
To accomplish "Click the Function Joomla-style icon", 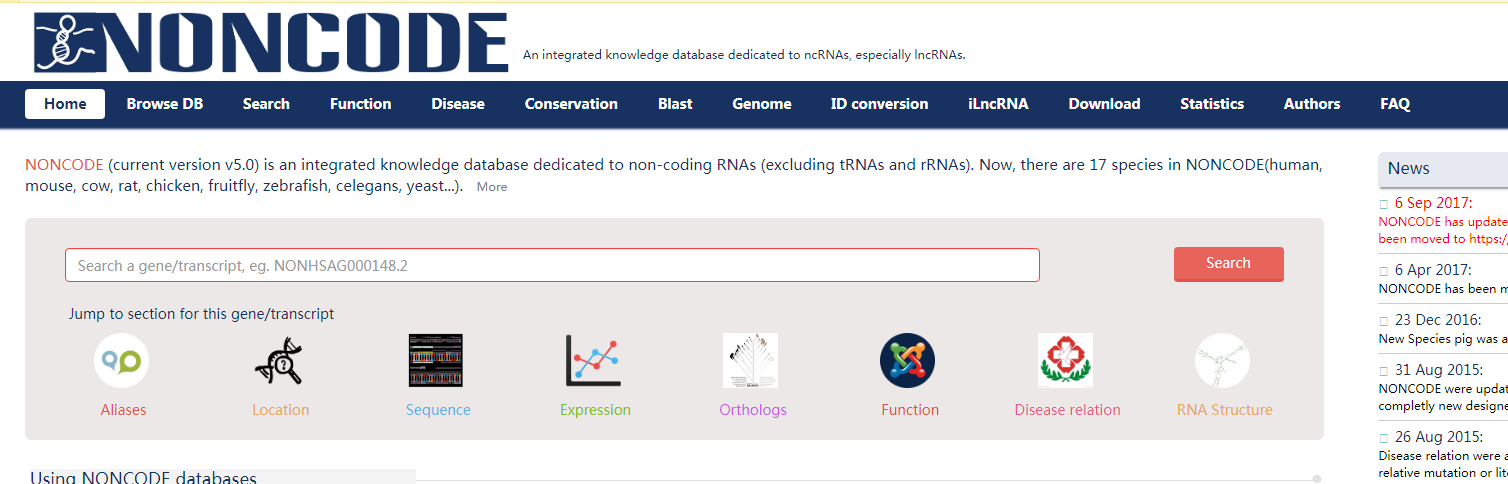I will (x=908, y=361).
